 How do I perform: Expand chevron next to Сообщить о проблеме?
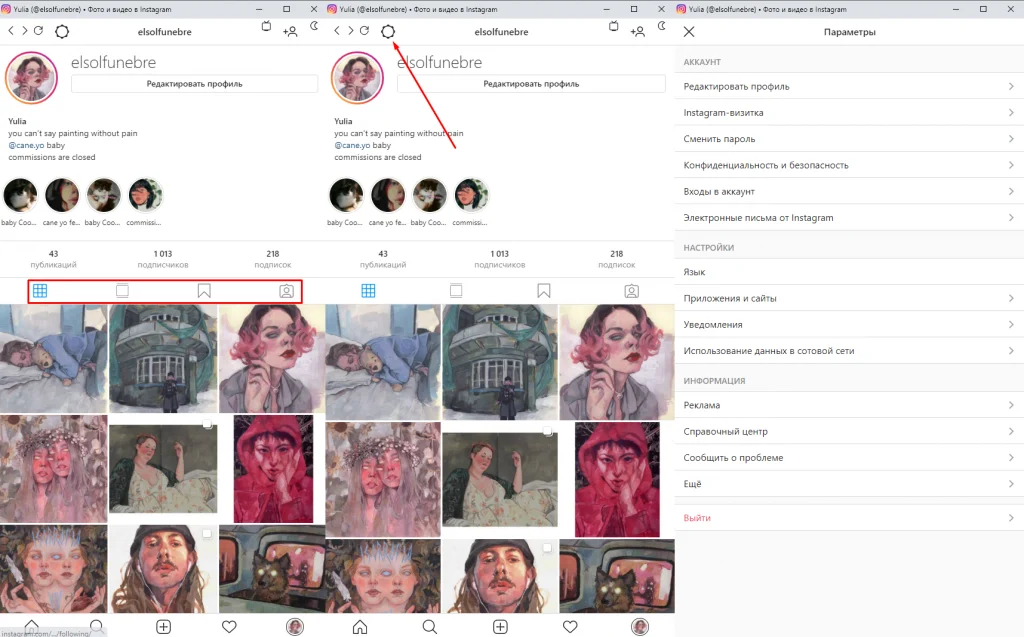[x=1011, y=457]
